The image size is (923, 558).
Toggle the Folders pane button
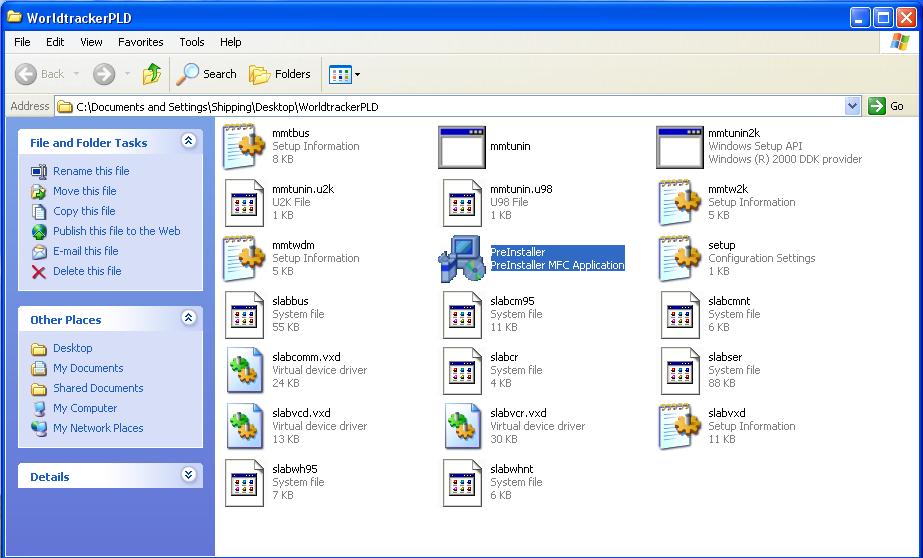click(280, 74)
